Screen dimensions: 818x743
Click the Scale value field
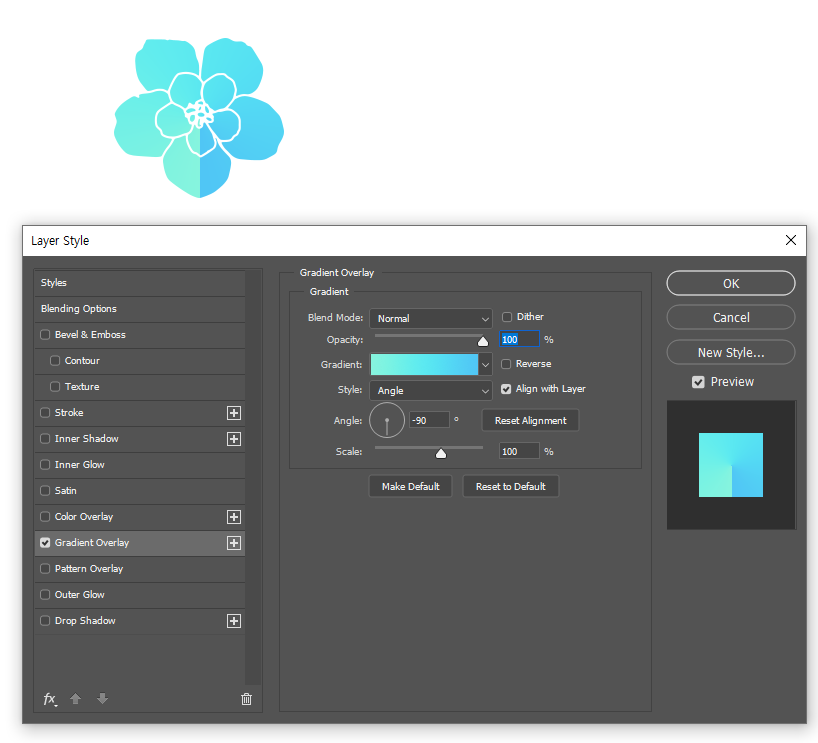point(519,451)
